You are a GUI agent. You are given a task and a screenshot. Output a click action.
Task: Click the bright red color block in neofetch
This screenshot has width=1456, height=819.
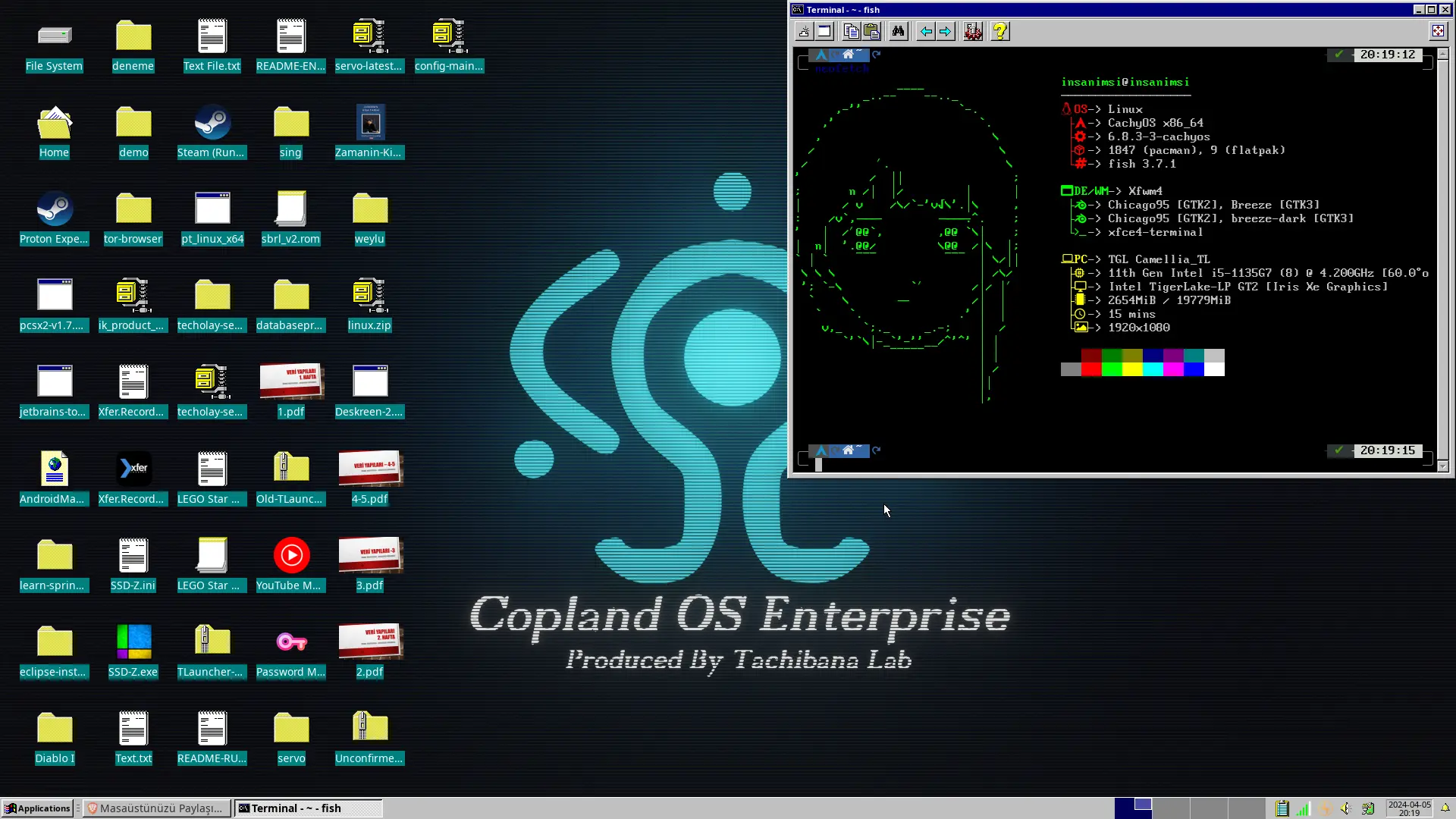coord(1091,369)
